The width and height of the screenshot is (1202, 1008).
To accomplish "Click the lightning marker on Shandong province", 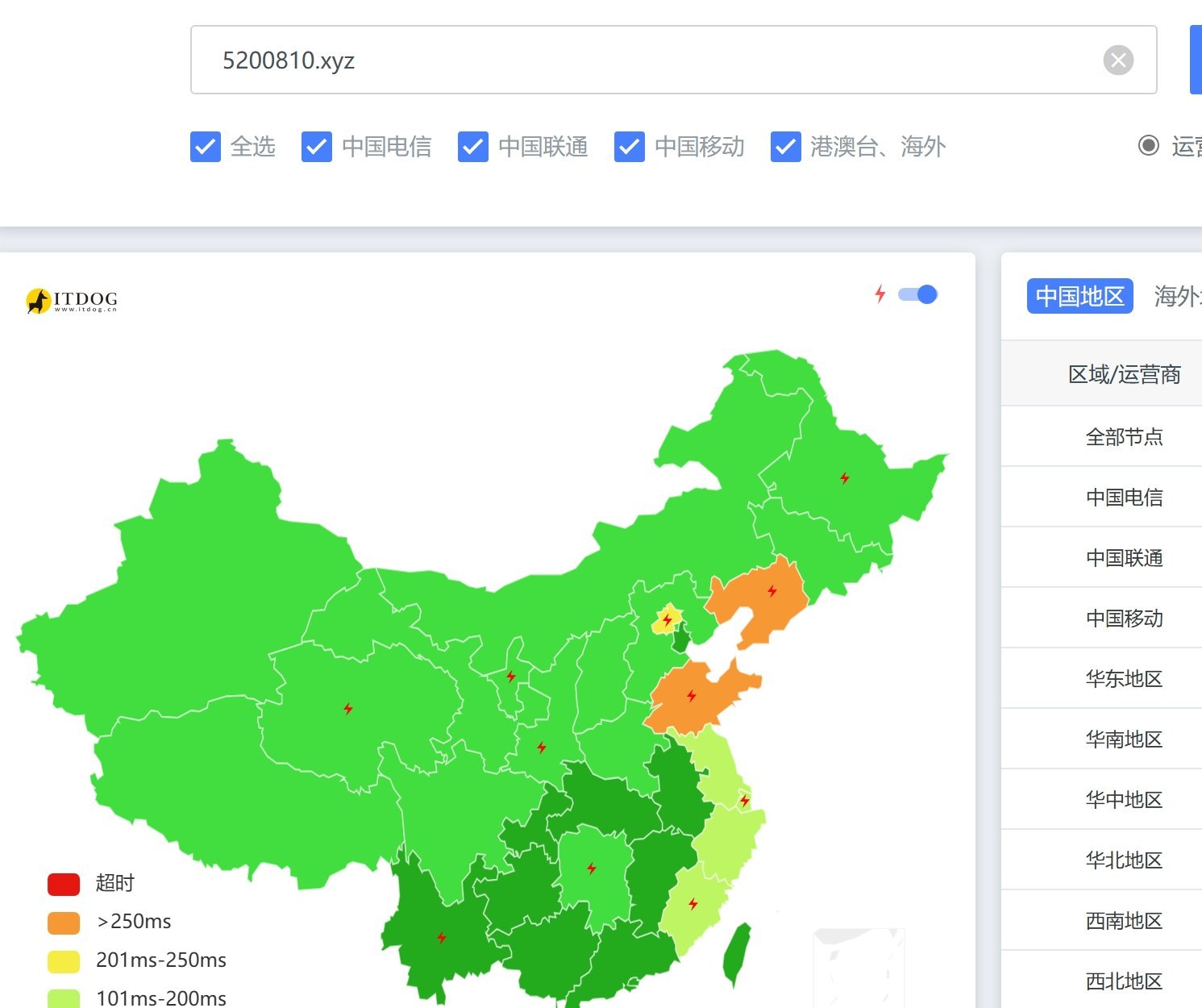I will pyautogui.click(x=692, y=695).
